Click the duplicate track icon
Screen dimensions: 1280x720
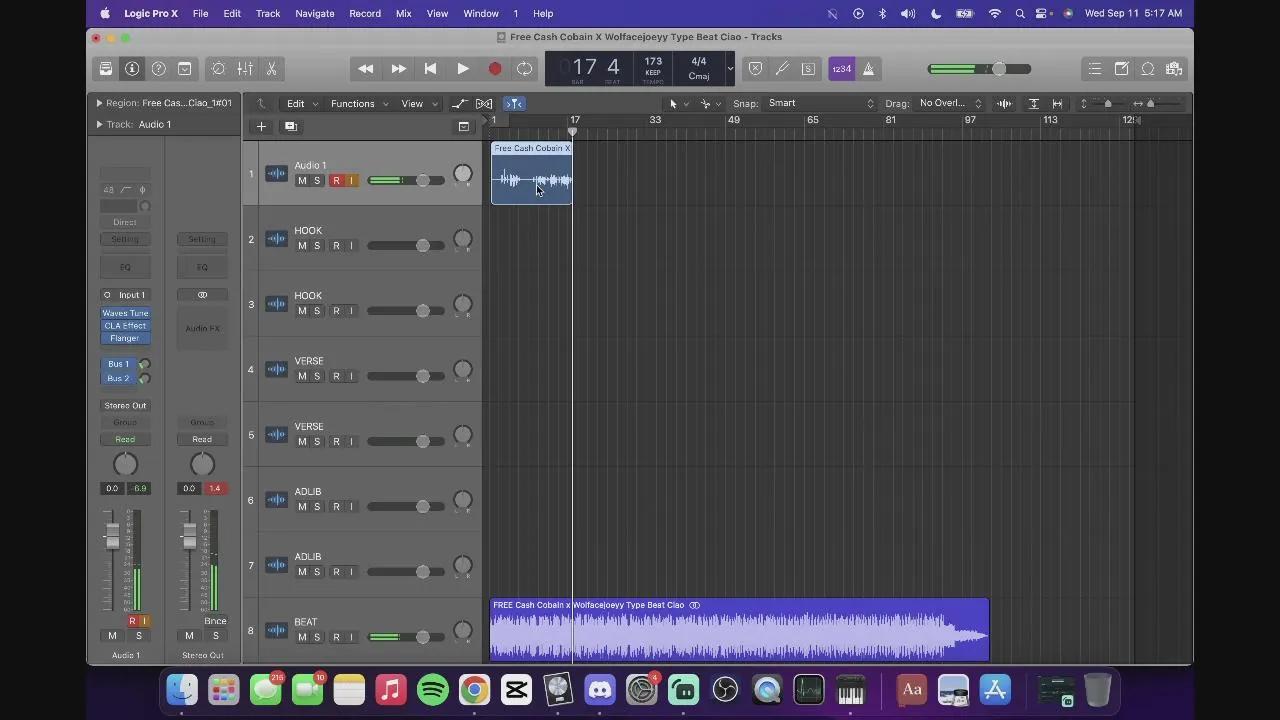pyautogui.click(x=291, y=126)
